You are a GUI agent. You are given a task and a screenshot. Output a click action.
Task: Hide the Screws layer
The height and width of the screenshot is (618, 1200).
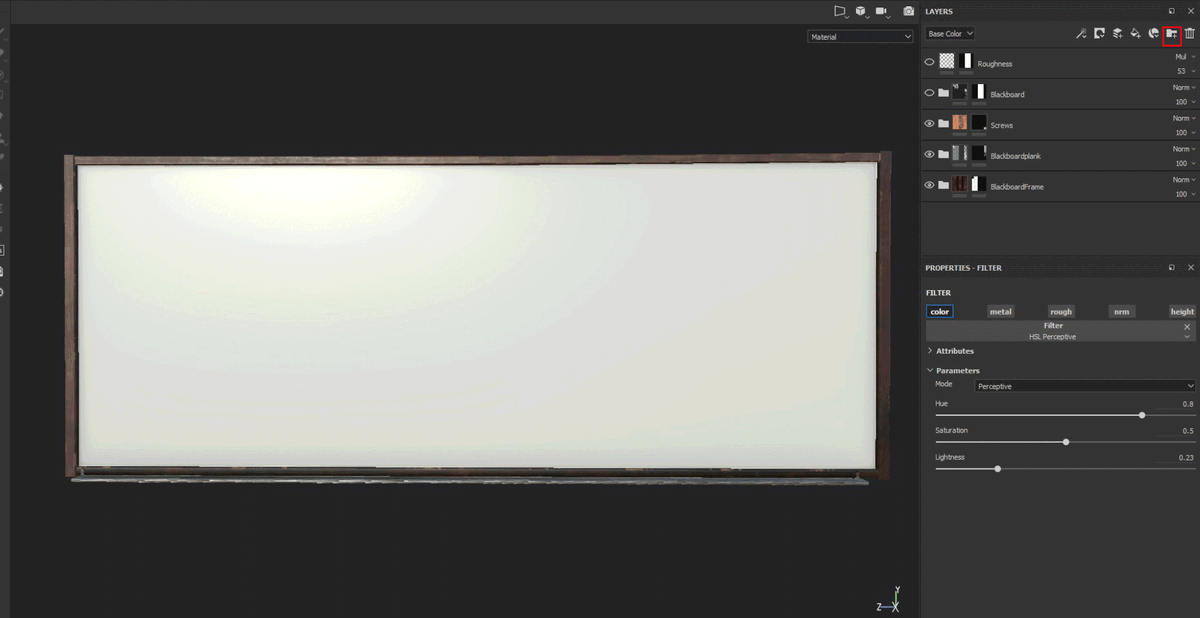pyautogui.click(x=929, y=124)
